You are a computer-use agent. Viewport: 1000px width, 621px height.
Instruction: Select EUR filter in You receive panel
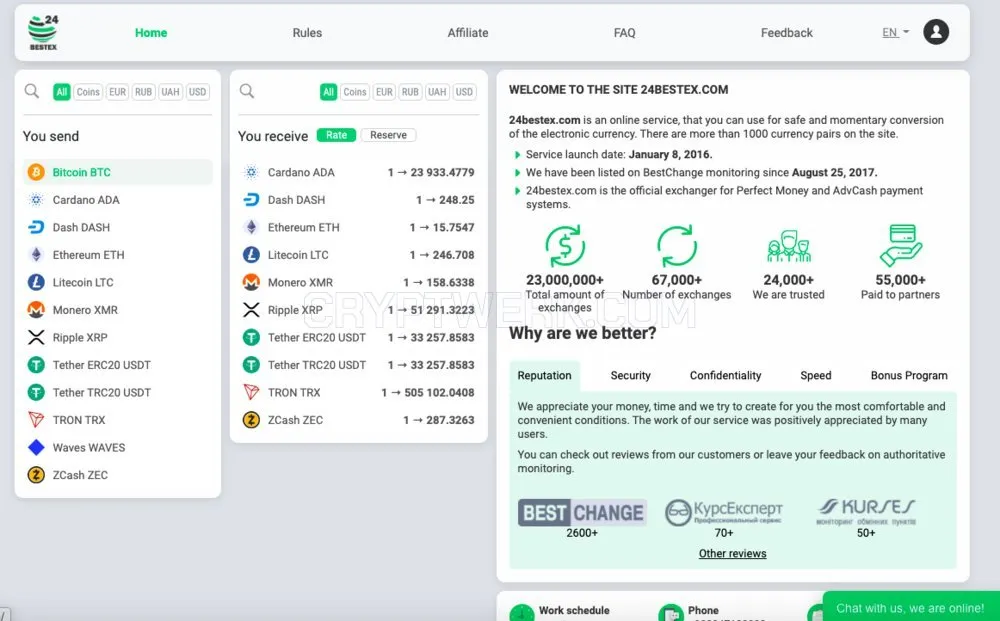384,92
